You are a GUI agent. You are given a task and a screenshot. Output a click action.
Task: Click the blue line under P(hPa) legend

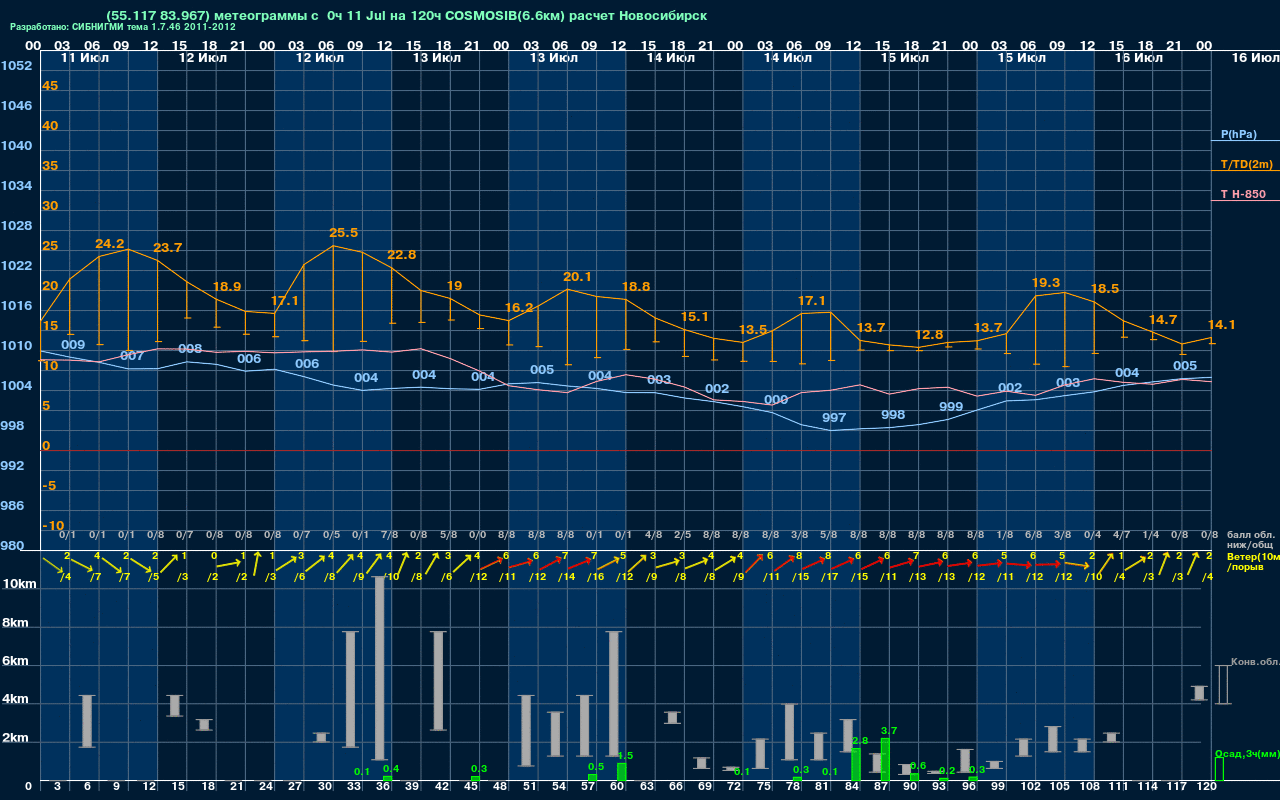1245,141
